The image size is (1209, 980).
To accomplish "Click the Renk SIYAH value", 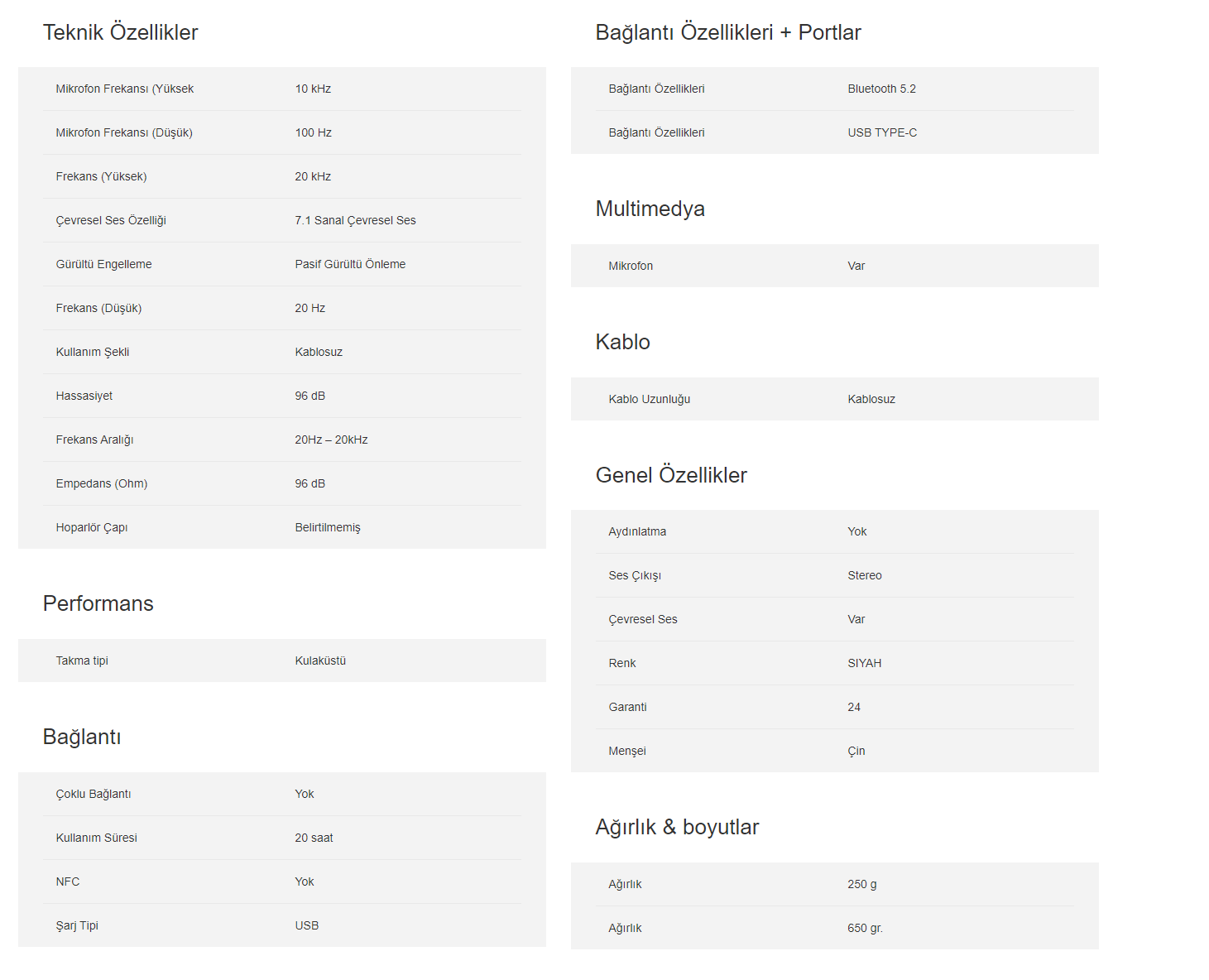I will coord(864,663).
